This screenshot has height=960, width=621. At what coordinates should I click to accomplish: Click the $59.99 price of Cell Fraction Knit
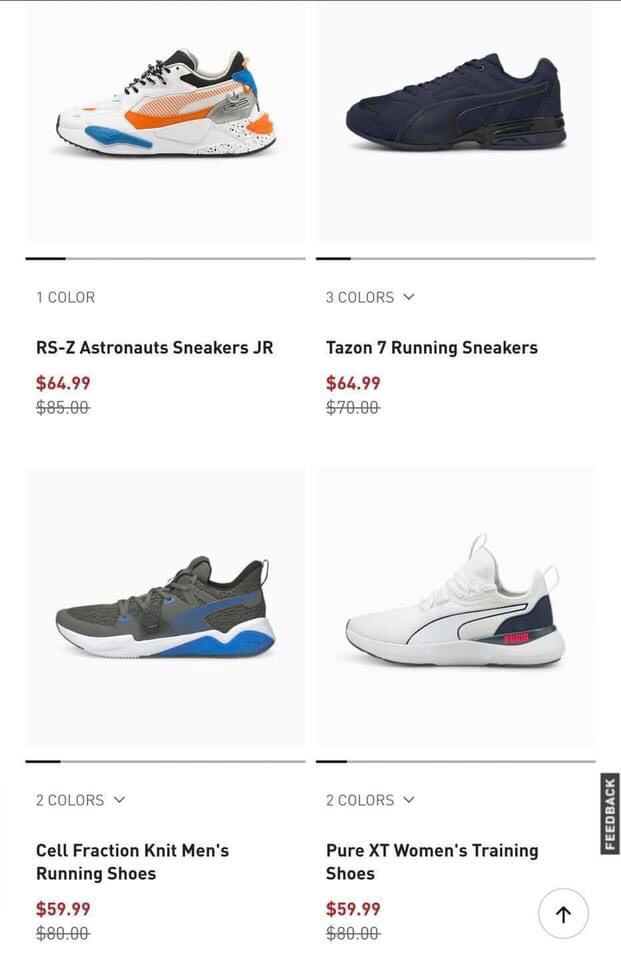pos(63,909)
